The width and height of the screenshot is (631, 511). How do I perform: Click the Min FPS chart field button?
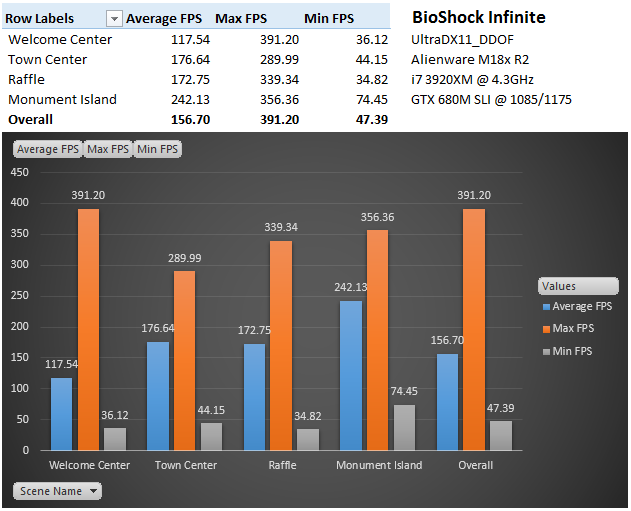click(x=157, y=149)
